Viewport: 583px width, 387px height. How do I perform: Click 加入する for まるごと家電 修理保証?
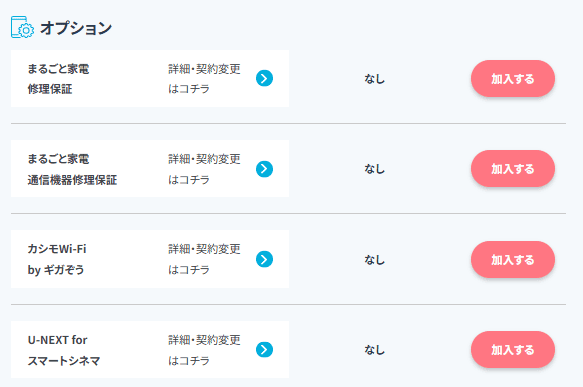coord(513,78)
